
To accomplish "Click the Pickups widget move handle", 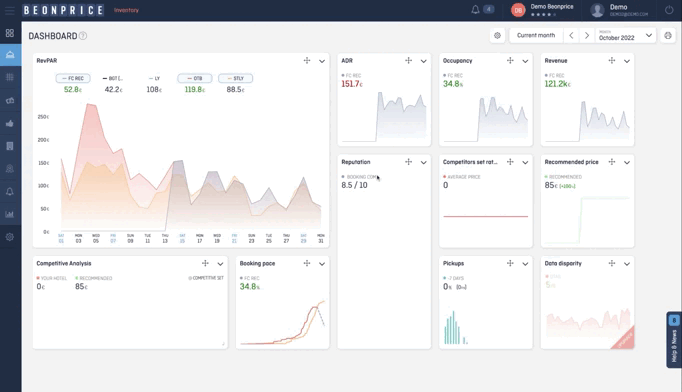I will click(510, 263).
